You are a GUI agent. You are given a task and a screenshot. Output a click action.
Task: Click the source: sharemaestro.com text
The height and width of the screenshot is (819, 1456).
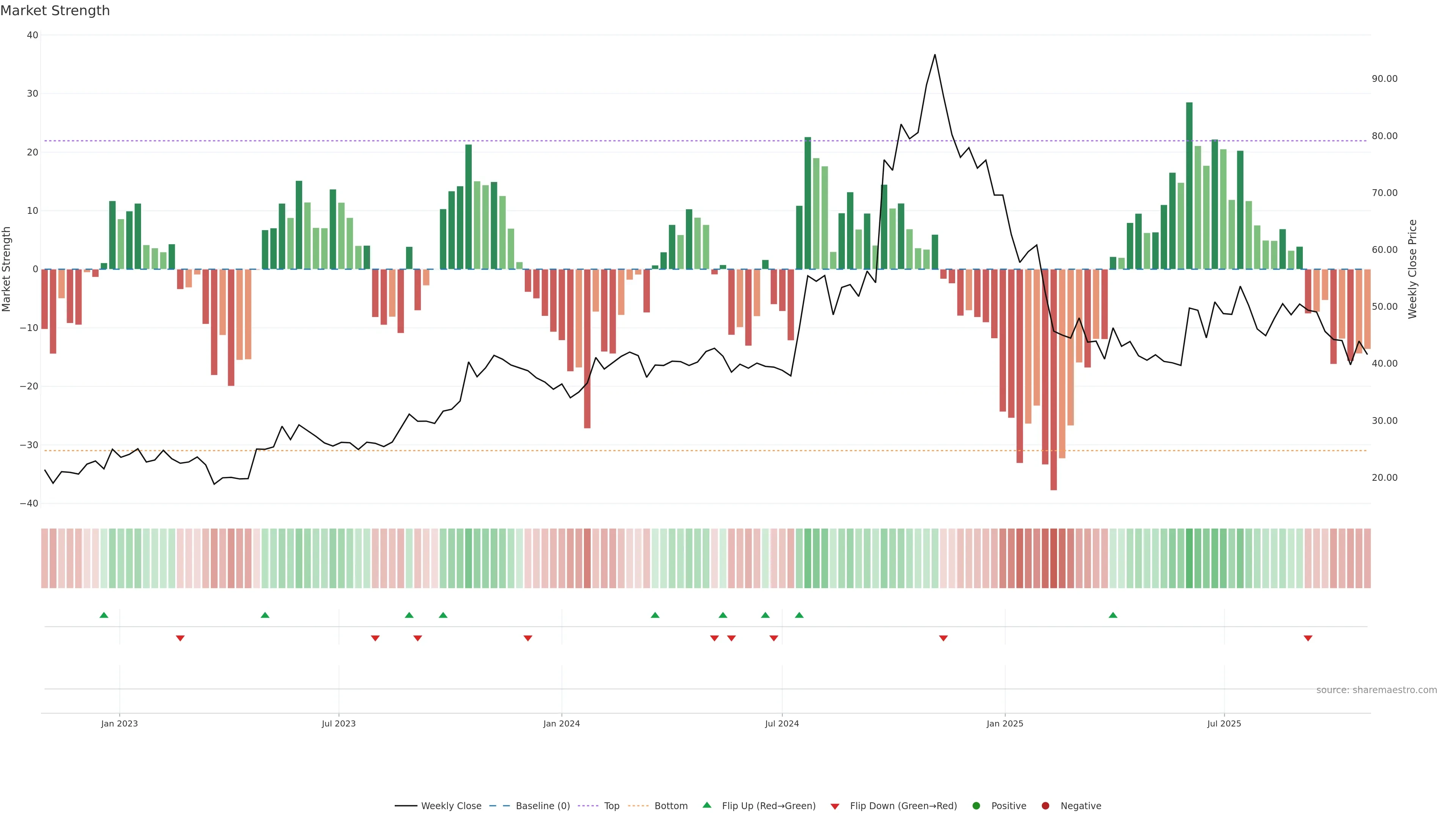coord(1376,690)
